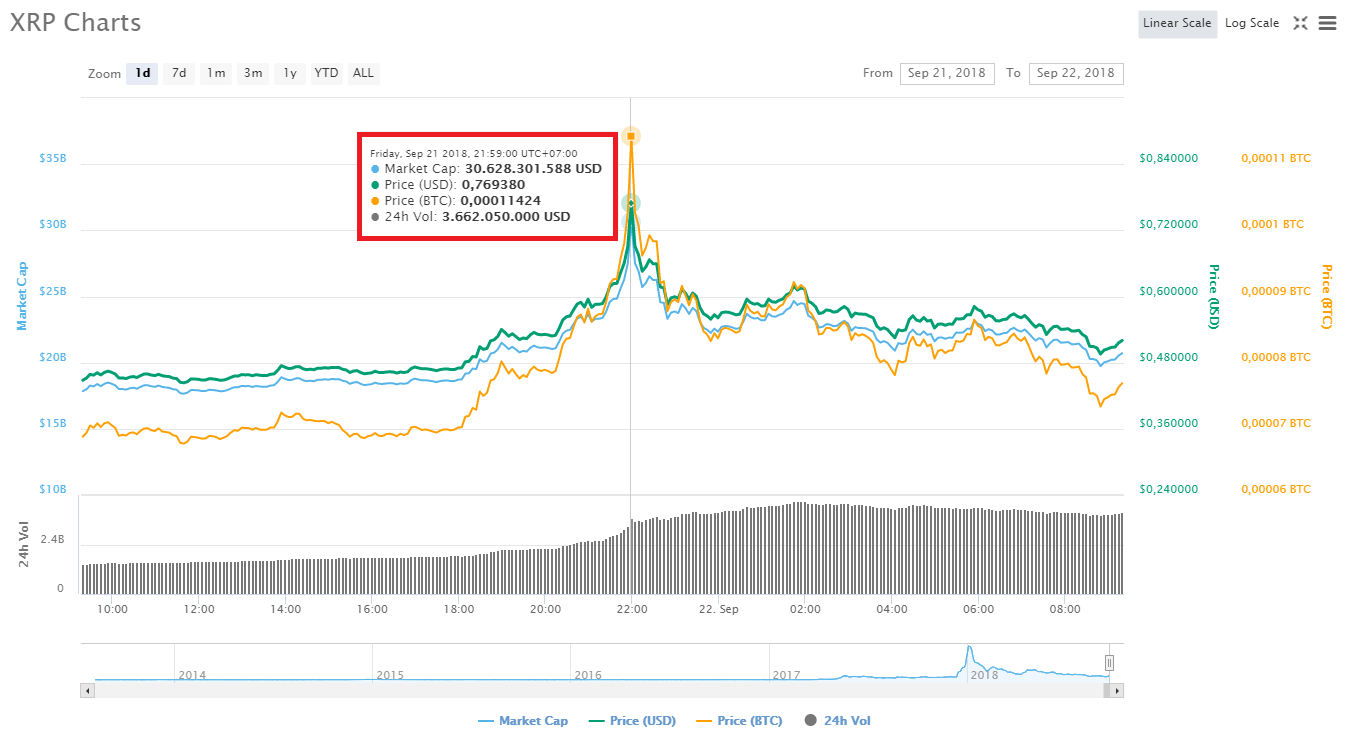Toggle 24h Vol series in legend
The width and height of the screenshot is (1348, 736).
837,720
